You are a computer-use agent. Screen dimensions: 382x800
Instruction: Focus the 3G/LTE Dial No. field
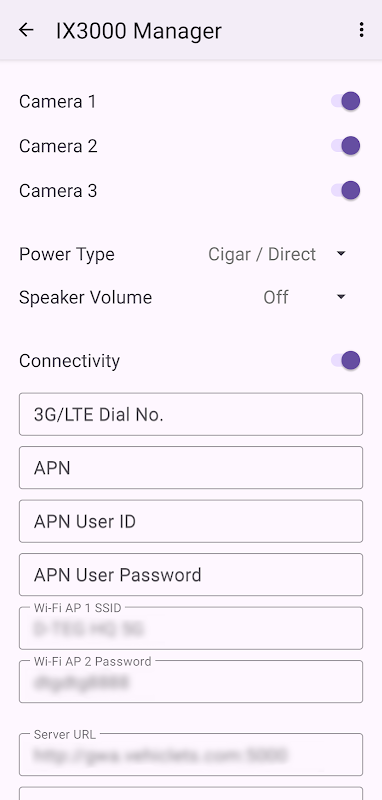point(191,414)
